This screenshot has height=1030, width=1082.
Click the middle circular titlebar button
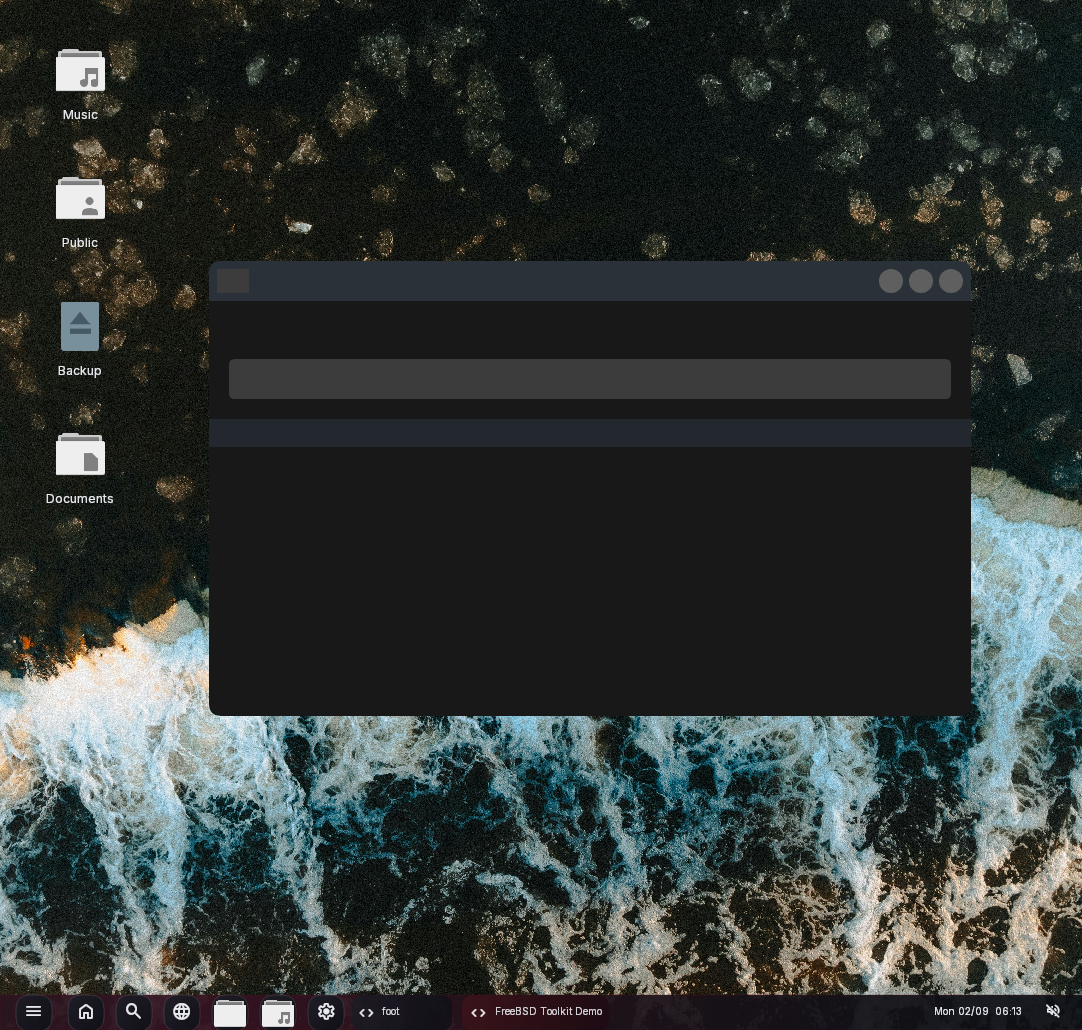(x=921, y=281)
